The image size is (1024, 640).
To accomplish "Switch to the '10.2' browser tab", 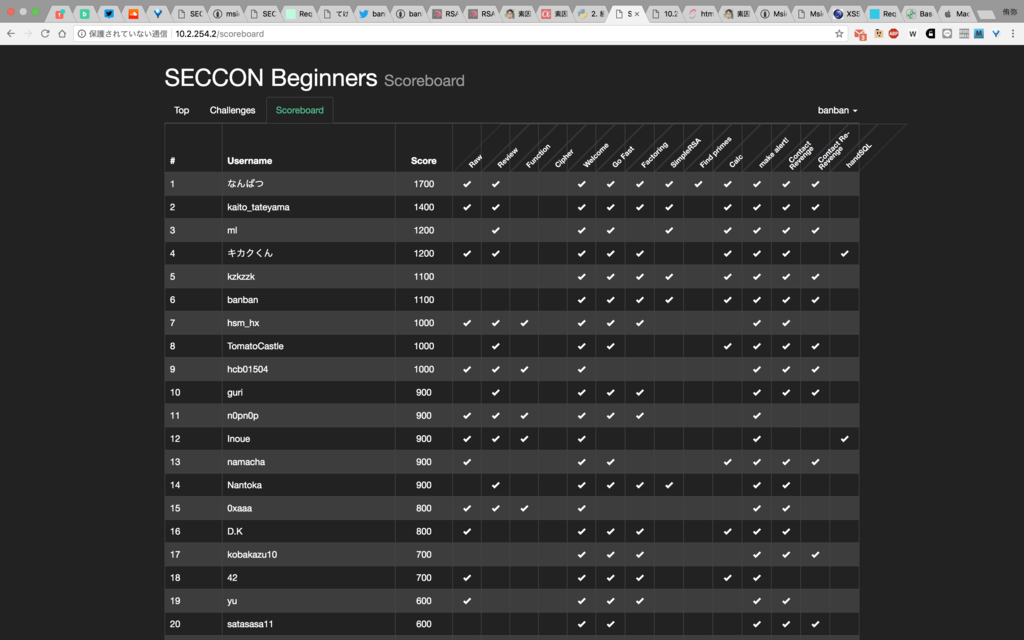I will point(664,13).
